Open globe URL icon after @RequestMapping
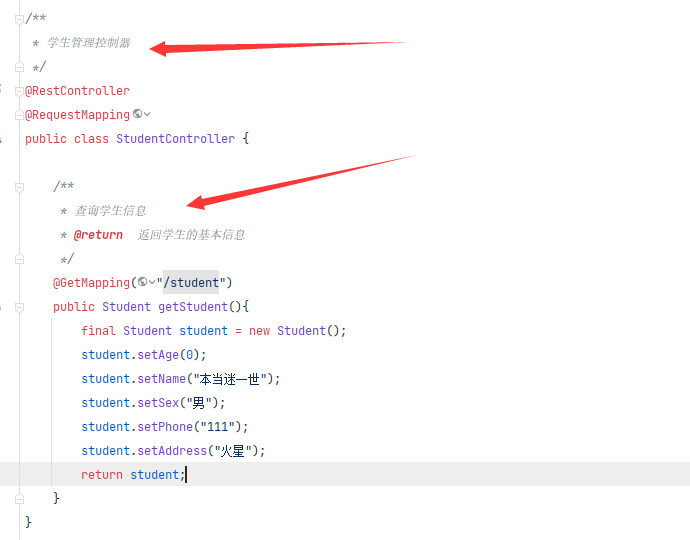Viewport: 690px width, 540px height. coord(137,114)
